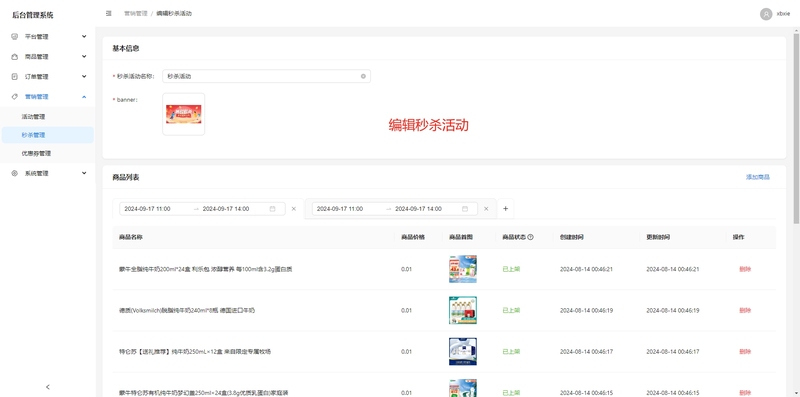The width and height of the screenshot is (800, 397).
Task: Clear the 秒杀活动名称 field with clear icon
Action: pos(363,76)
